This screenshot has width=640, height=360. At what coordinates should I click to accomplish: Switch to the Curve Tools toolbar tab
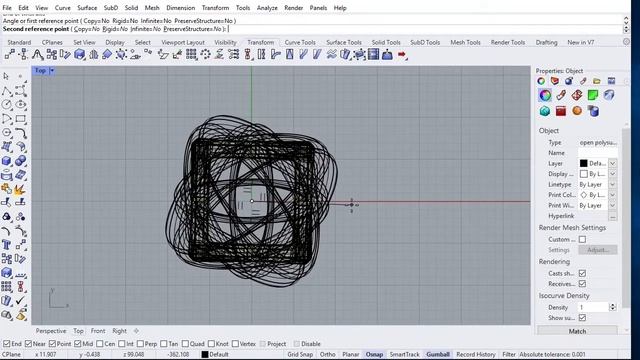[300, 42]
